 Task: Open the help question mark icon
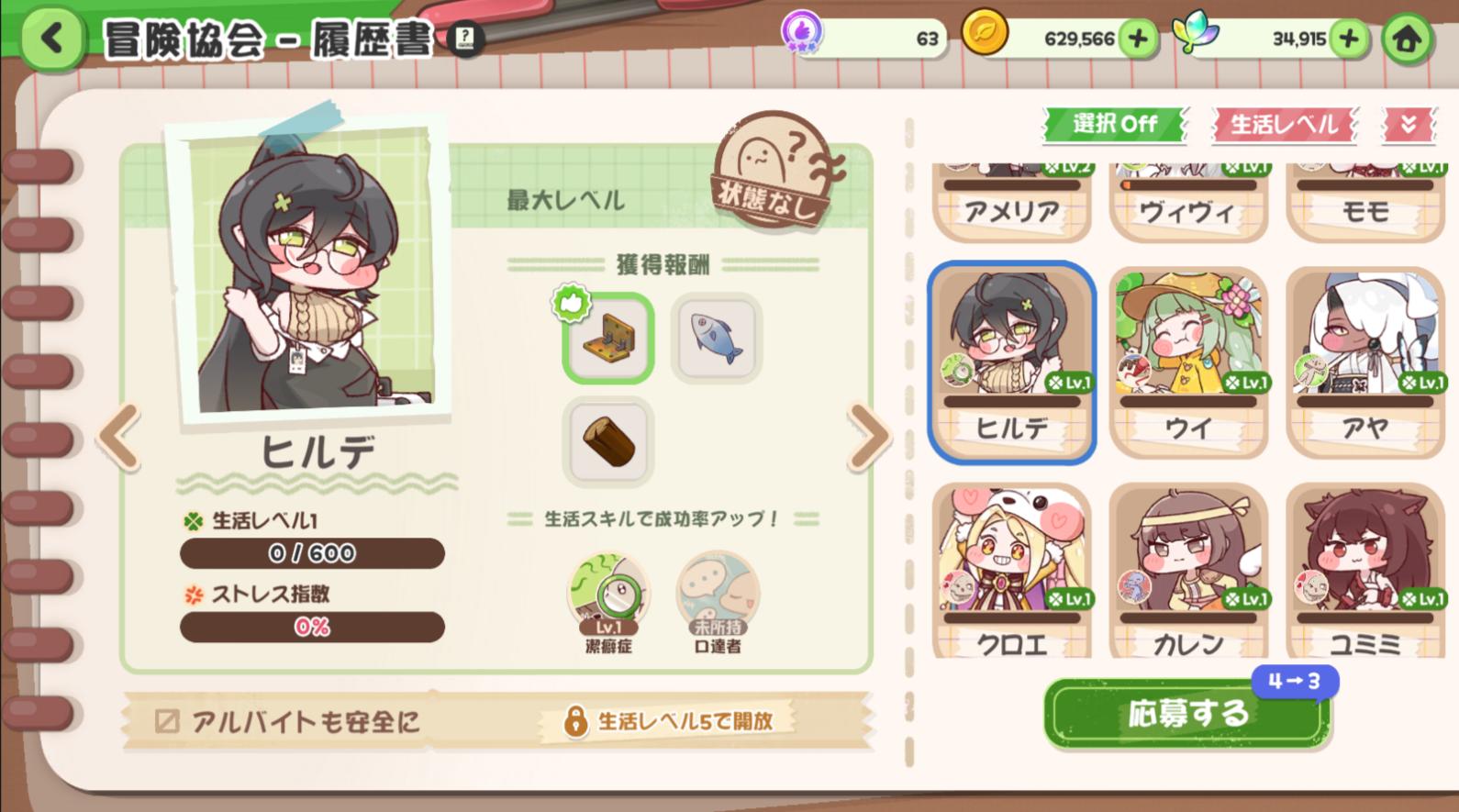[x=465, y=39]
